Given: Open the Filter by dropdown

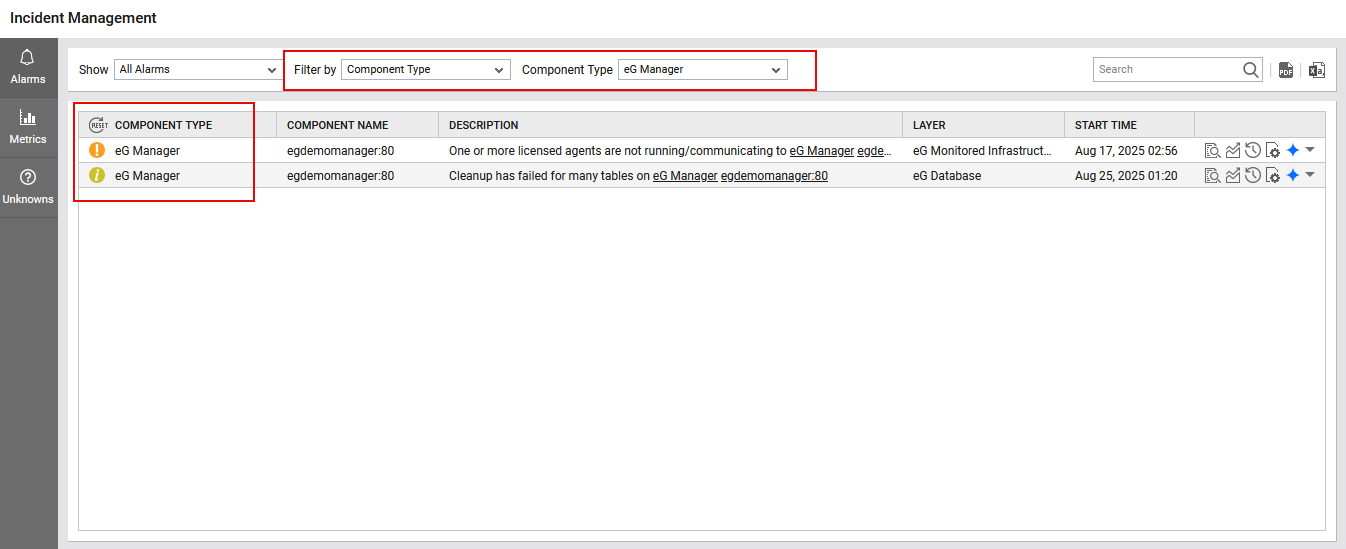Looking at the screenshot, I should (x=425, y=70).
